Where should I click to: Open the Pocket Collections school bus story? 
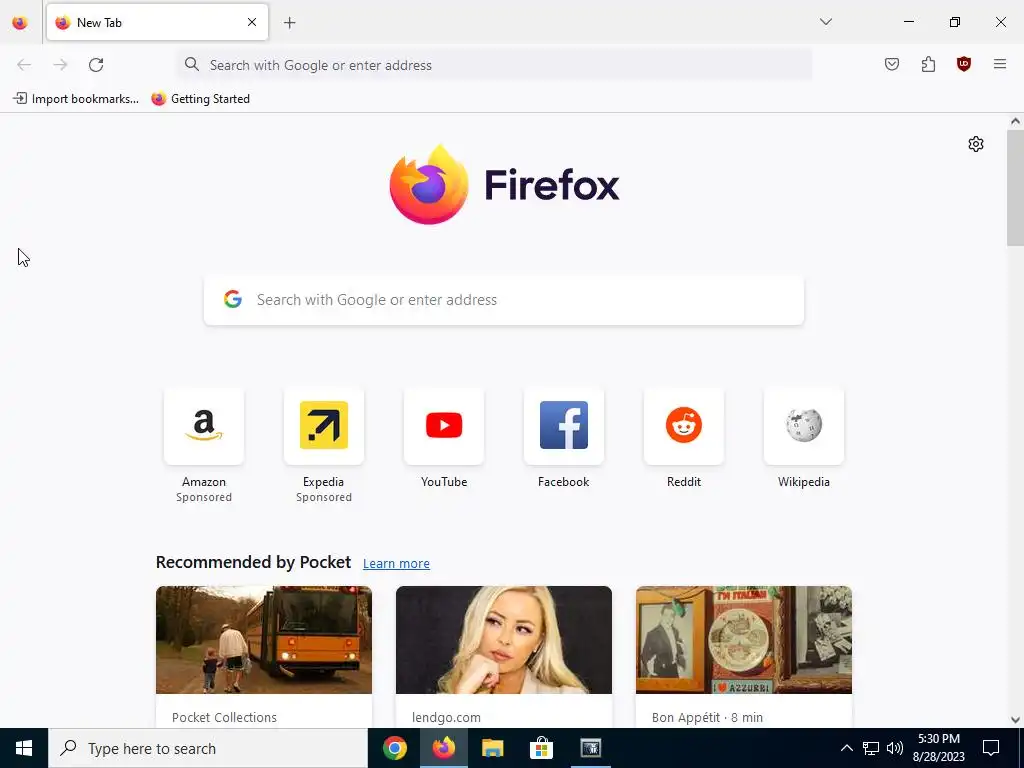[264, 640]
